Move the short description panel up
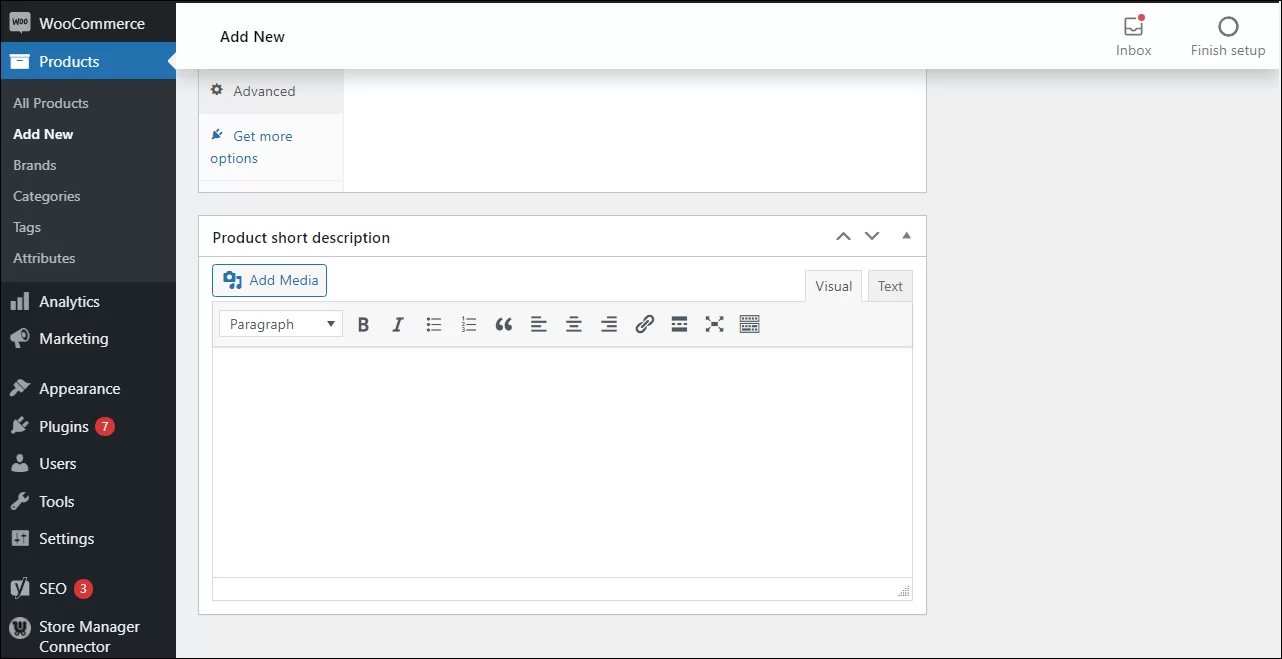The width and height of the screenshot is (1282, 659). [x=843, y=235]
